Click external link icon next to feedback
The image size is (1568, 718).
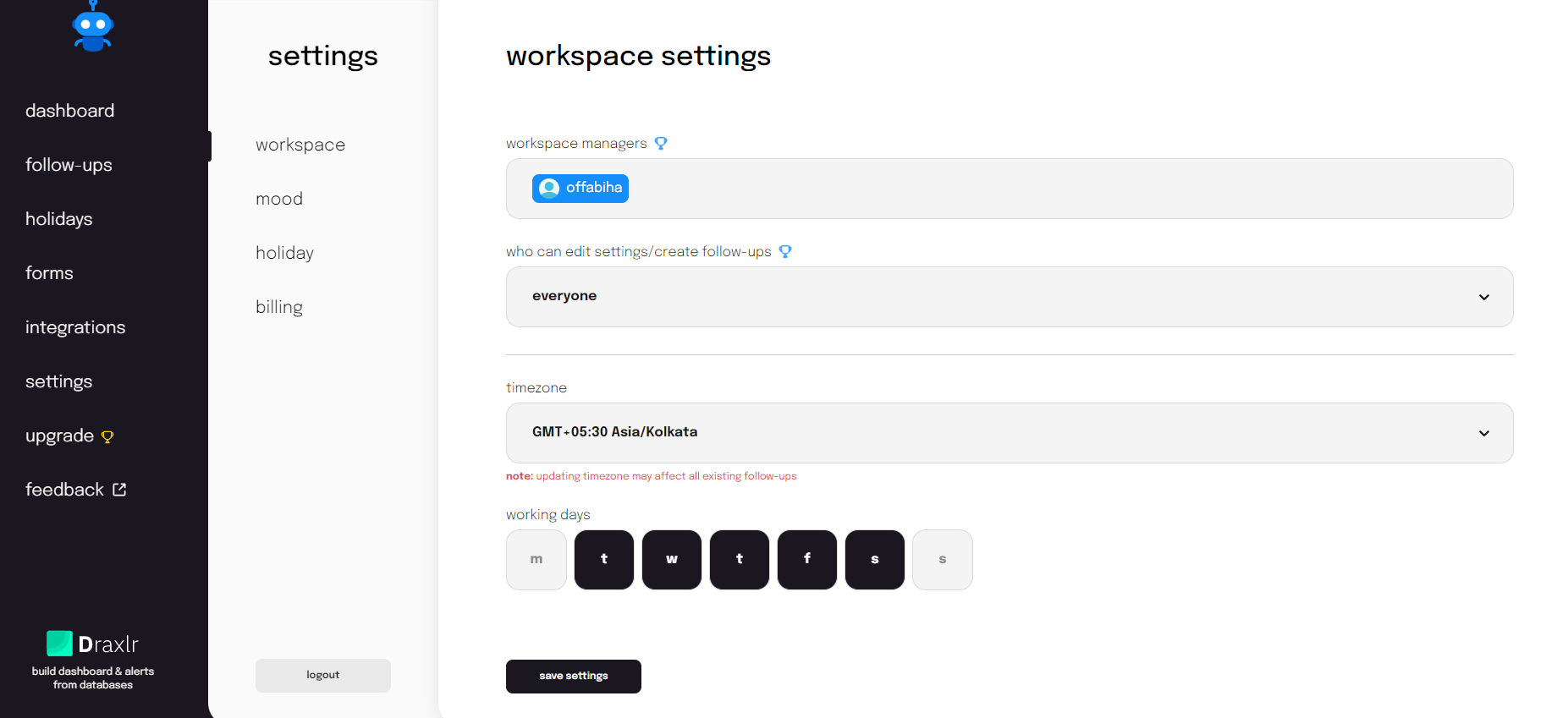tap(119, 490)
